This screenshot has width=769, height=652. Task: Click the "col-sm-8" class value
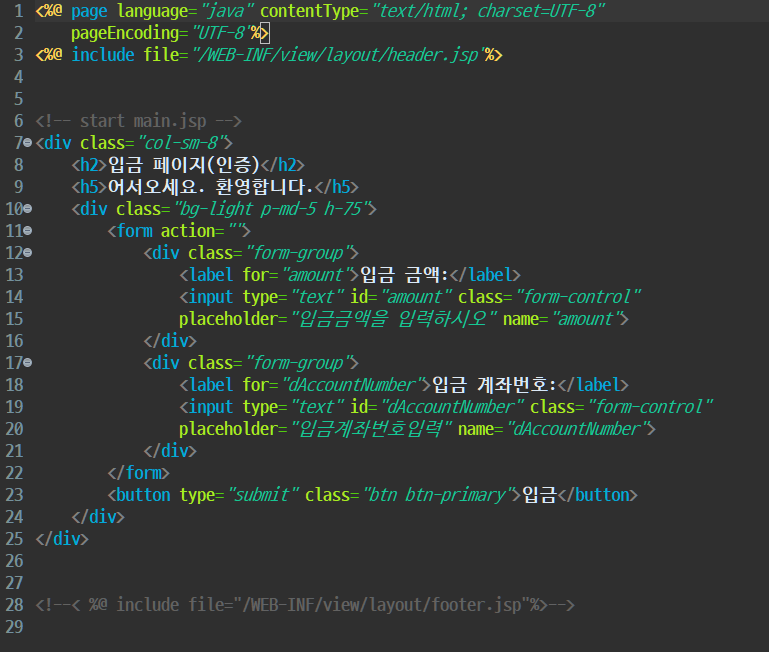(x=181, y=143)
